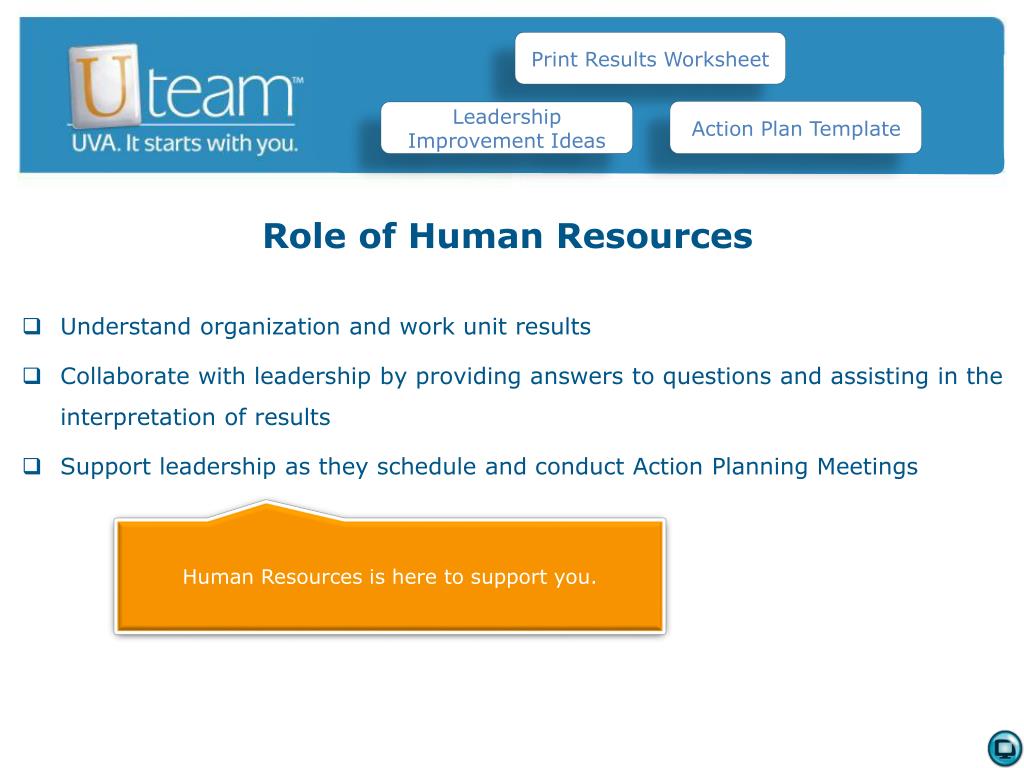The image size is (1024, 768).
Task: Click the 'team' wordmark in the logo
Action: click(220, 93)
